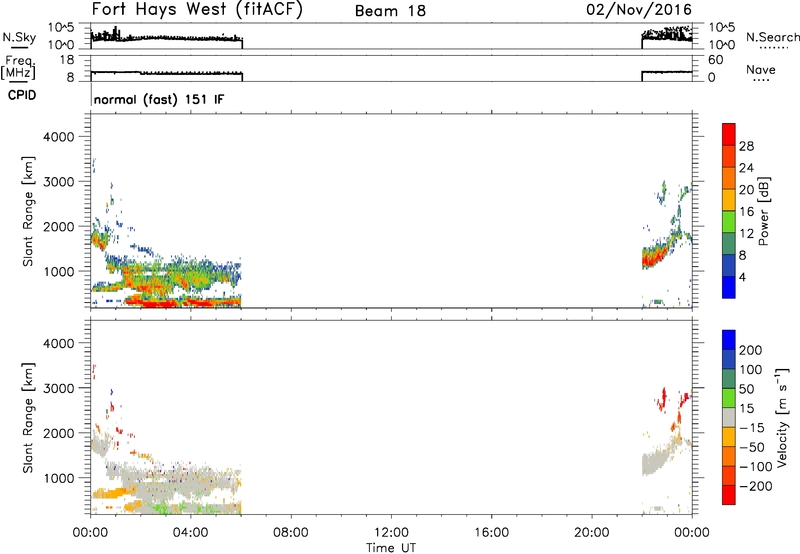Click the velocity colorbar value '-200'
The width and height of the screenshot is (800, 554).
point(756,486)
